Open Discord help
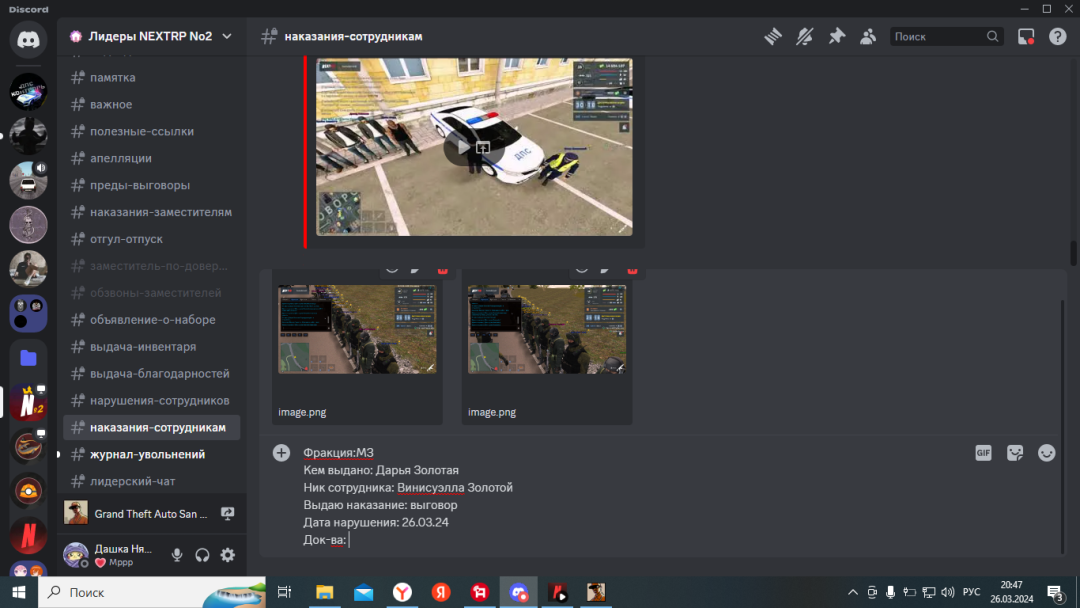Image resolution: width=1080 pixels, height=608 pixels. pyautogui.click(x=1057, y=36)
